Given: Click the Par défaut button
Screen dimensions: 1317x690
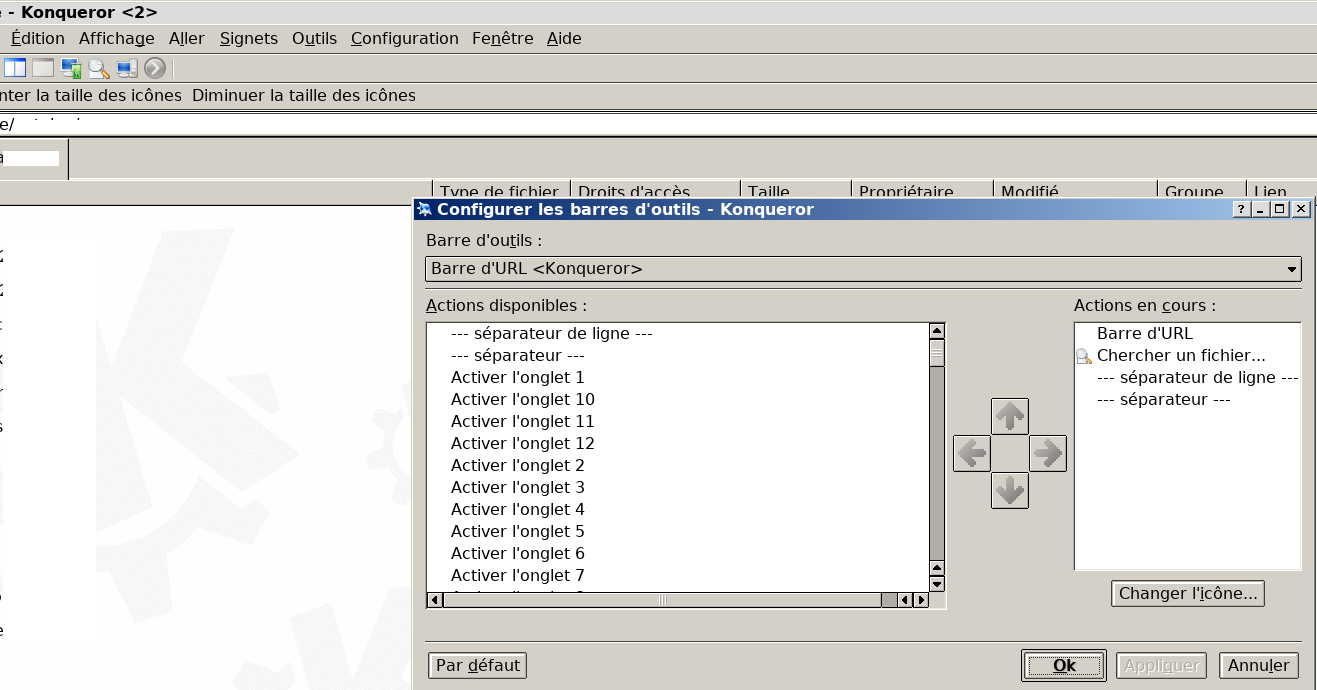Looking at the screenshot, I should (x=478, y=665).
